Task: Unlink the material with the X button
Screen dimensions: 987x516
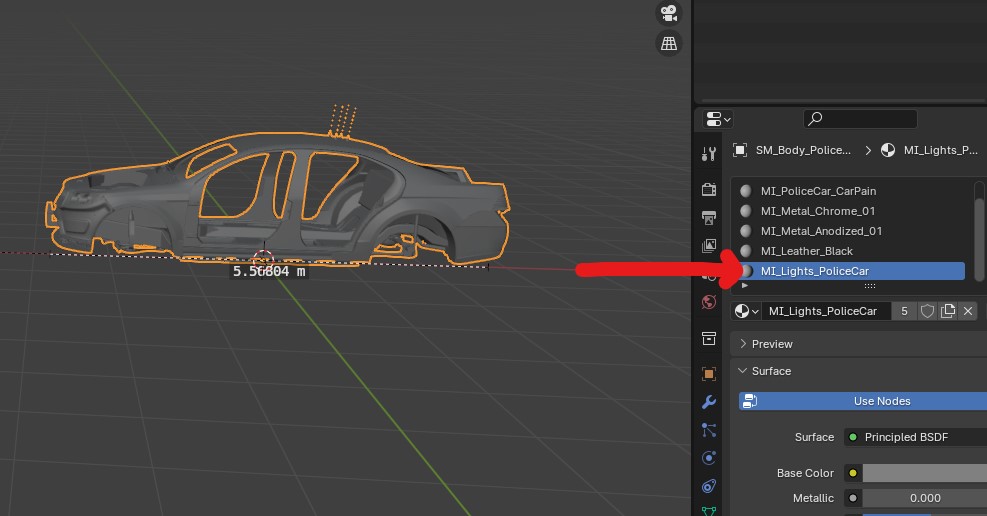Action: click(x=968, y=311)
